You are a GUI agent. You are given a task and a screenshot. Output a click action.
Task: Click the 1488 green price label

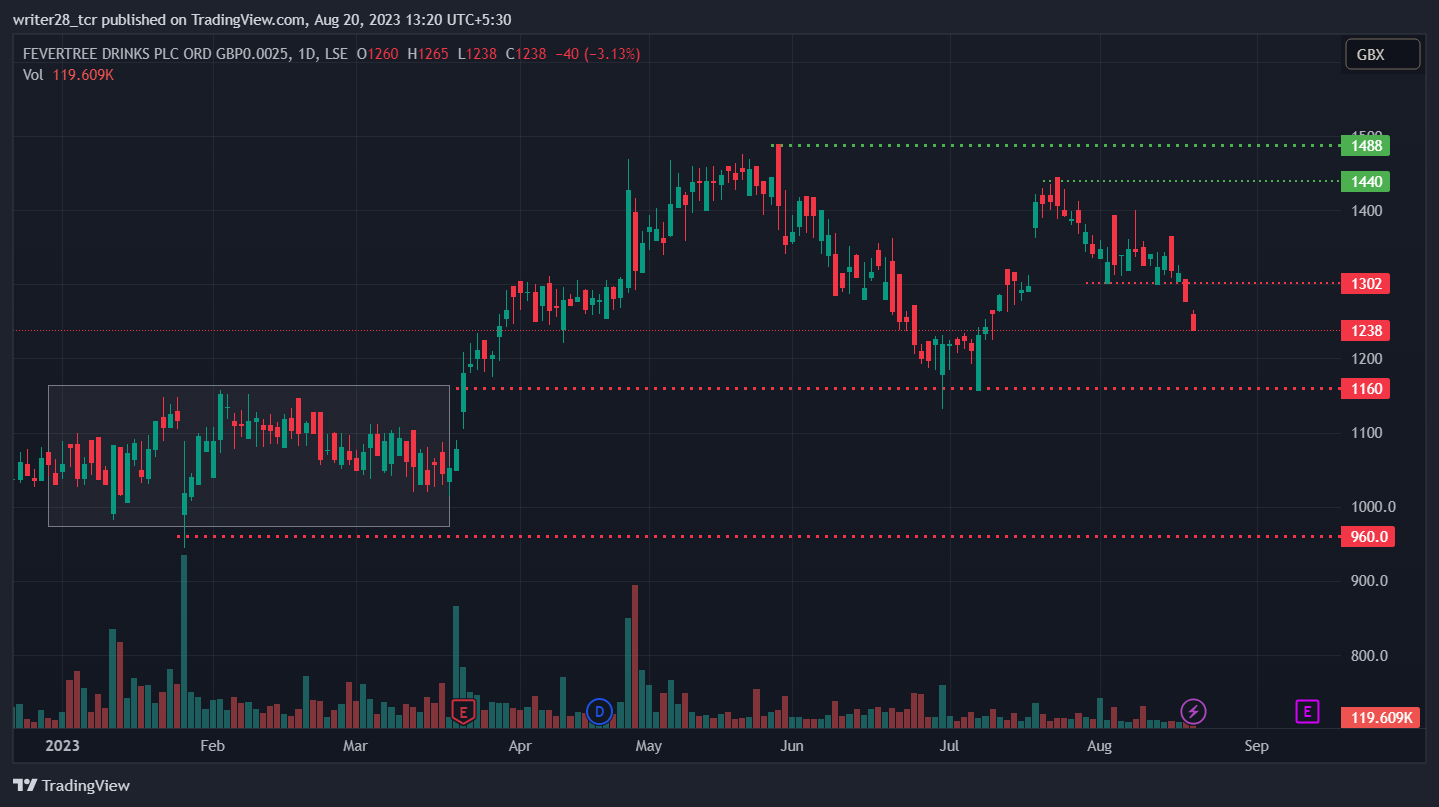pyautogui.click(x=1366, y=146)
